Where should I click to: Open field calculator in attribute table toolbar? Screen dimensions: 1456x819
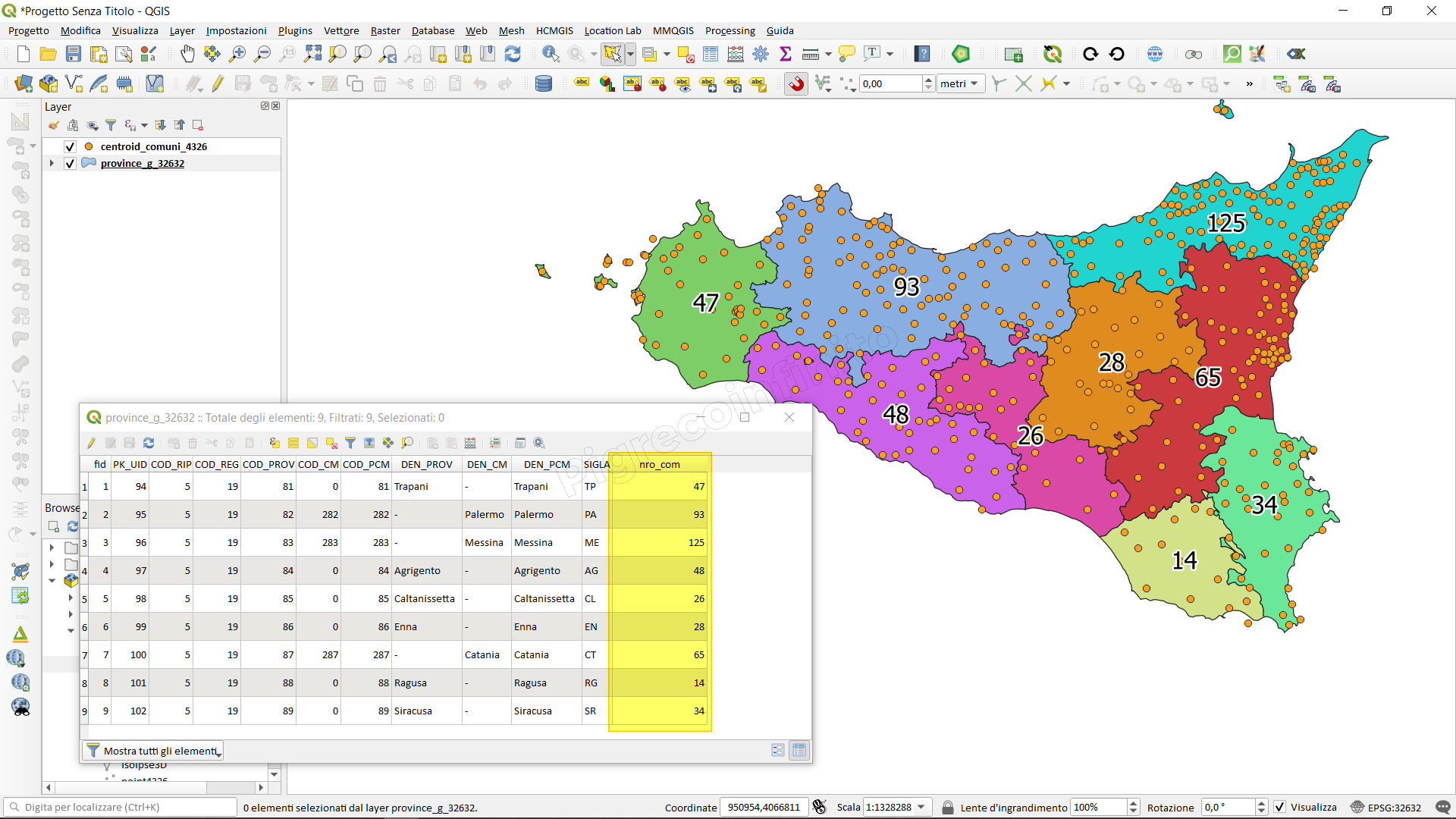pyautogui.click(x=470, y=443)
